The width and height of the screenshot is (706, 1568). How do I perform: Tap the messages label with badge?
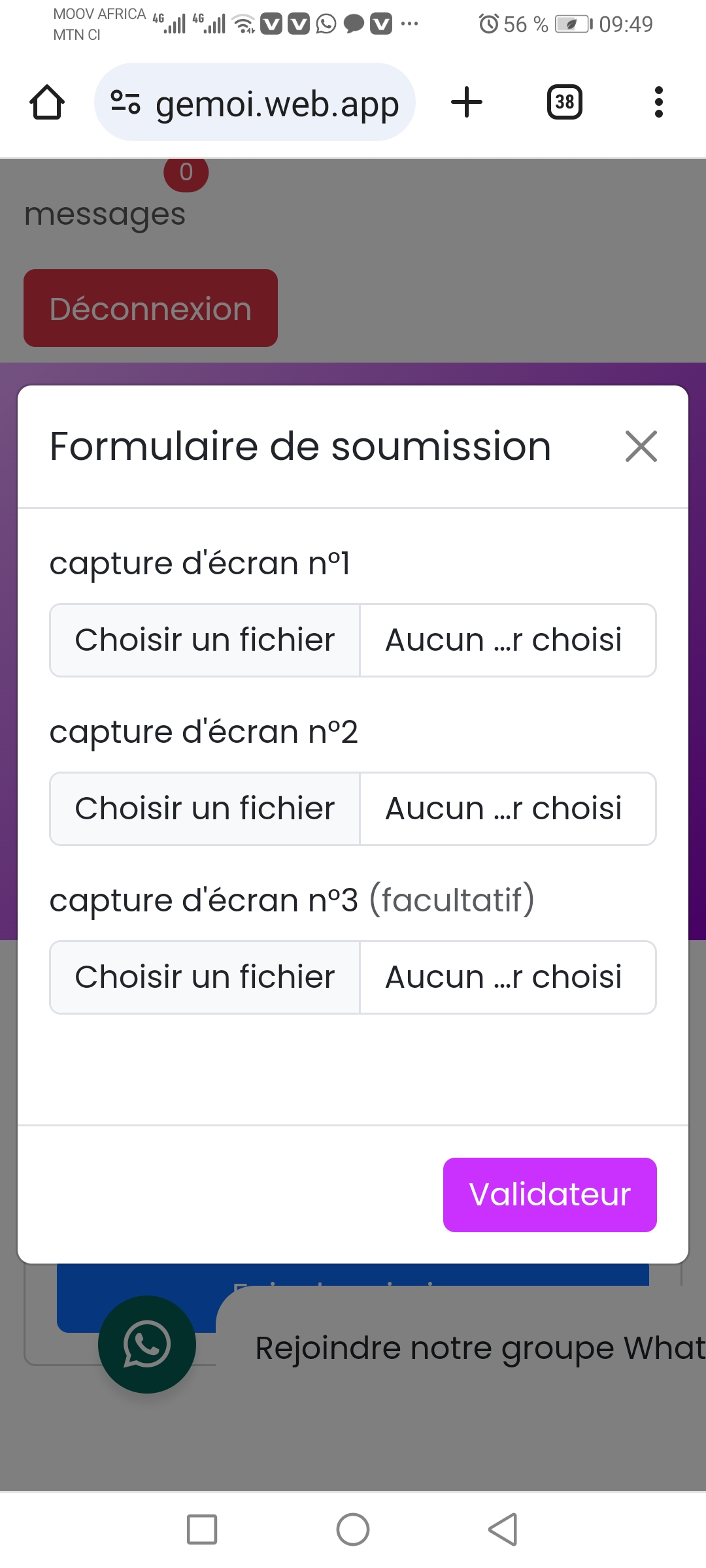pyautogui.click(x=105, y=214)
